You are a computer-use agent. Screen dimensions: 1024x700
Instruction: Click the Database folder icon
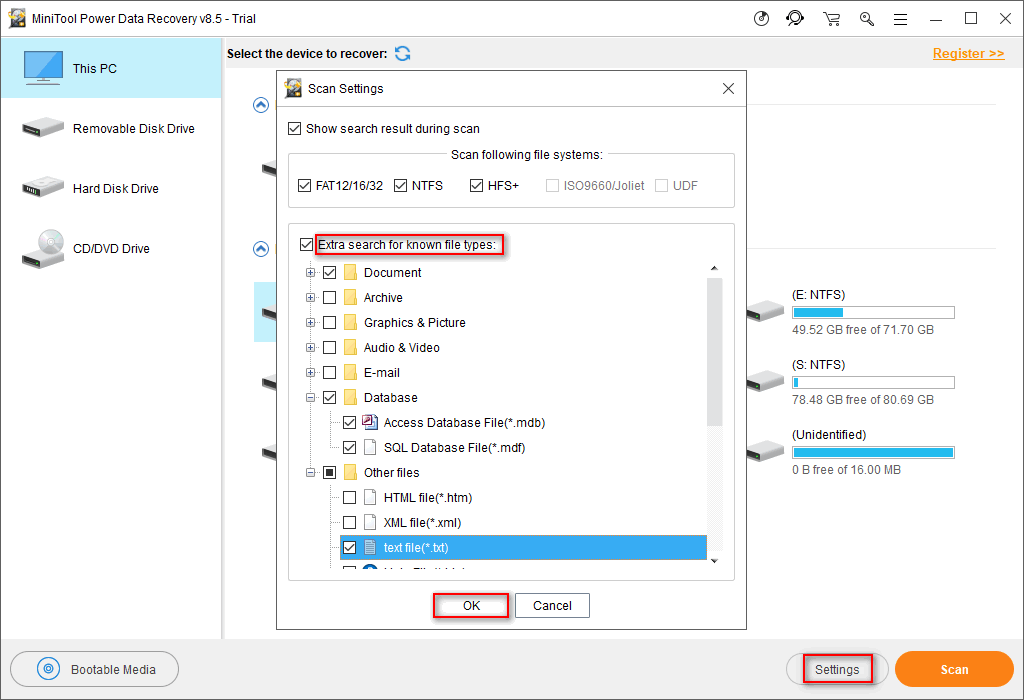click(350, 398)
